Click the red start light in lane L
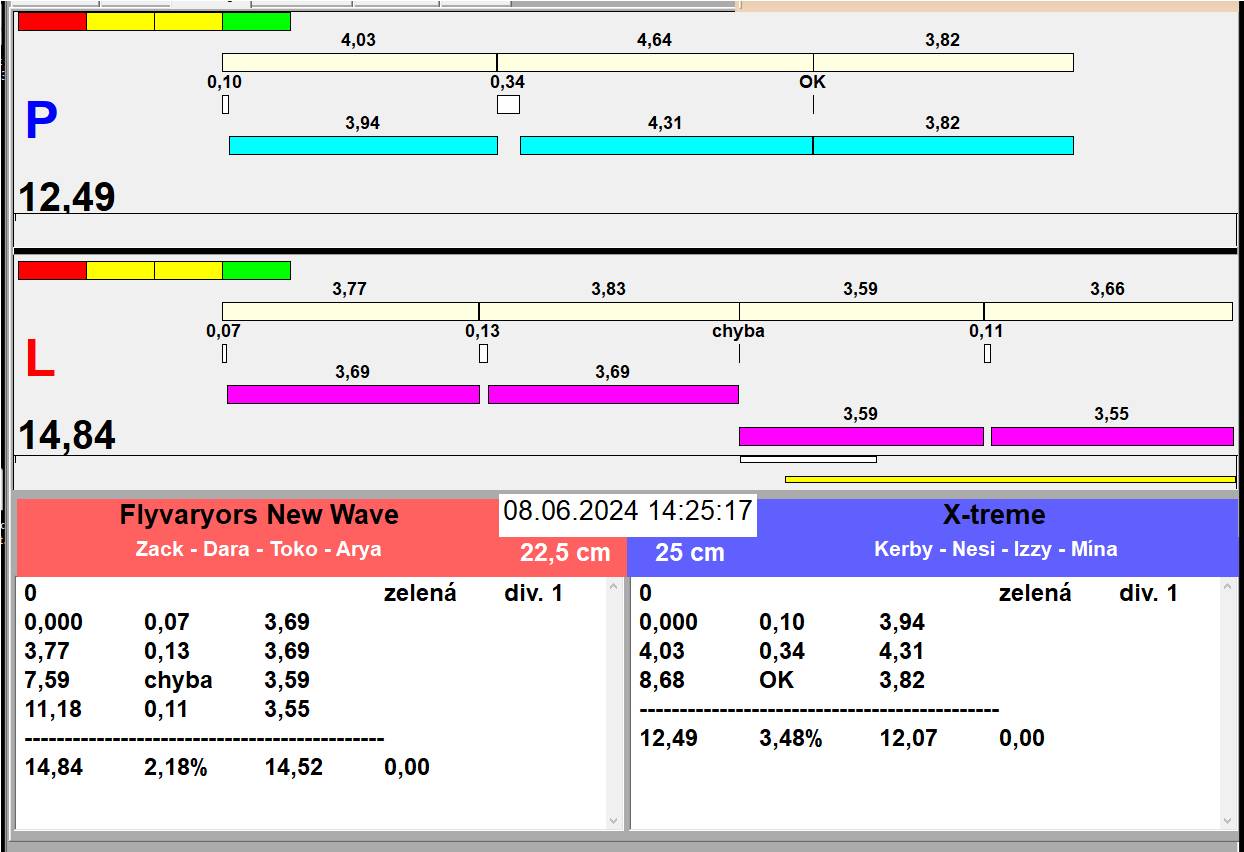The height and width of the screenshot is (852, 1244). (52, 270)
